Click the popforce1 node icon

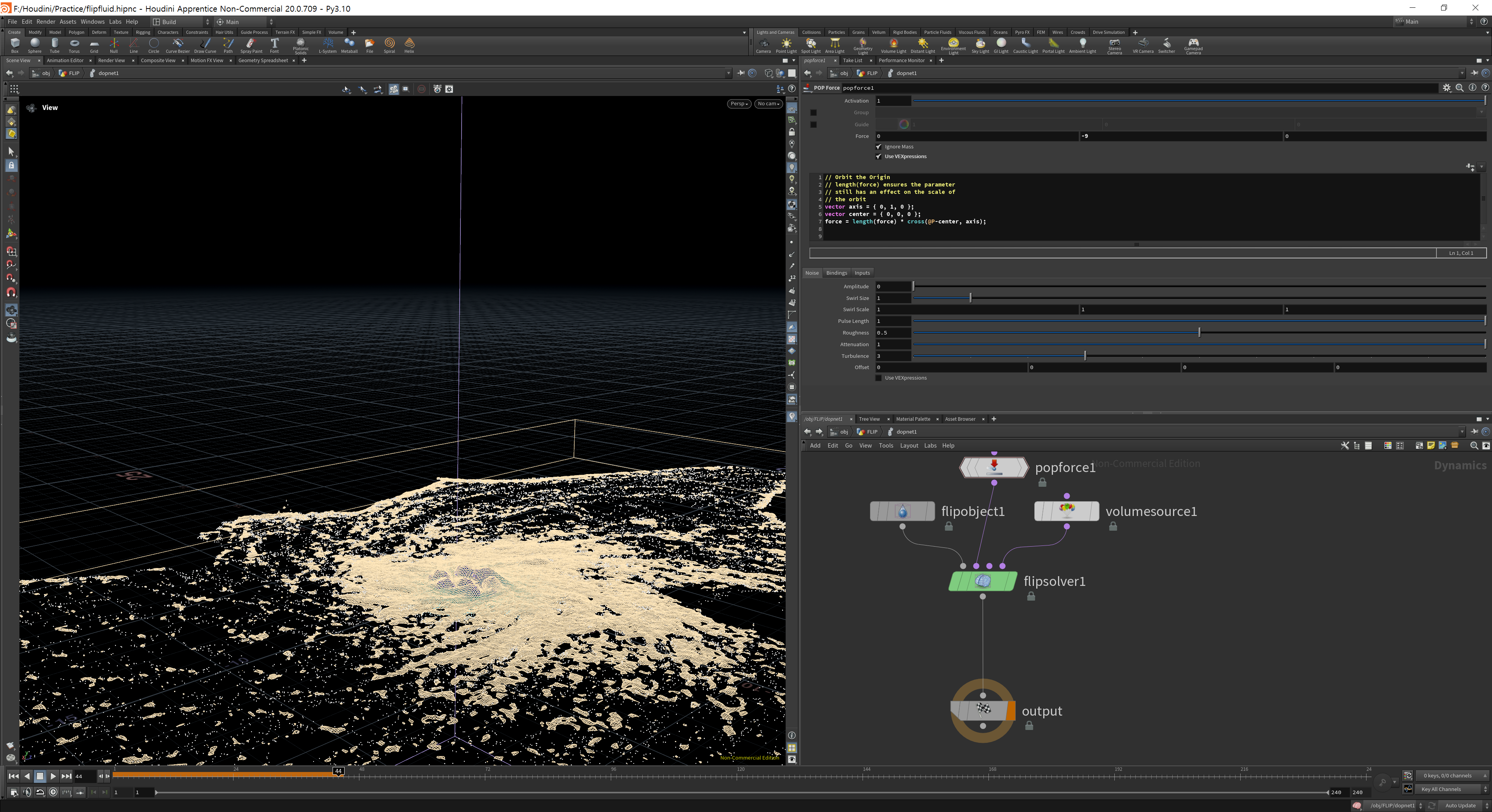994,467
